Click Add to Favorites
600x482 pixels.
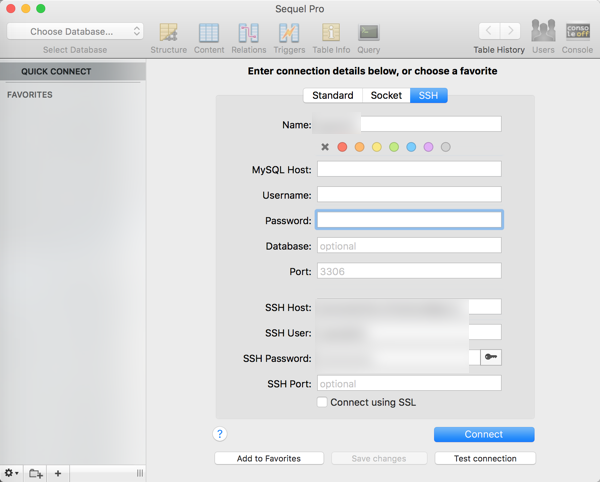269,458
